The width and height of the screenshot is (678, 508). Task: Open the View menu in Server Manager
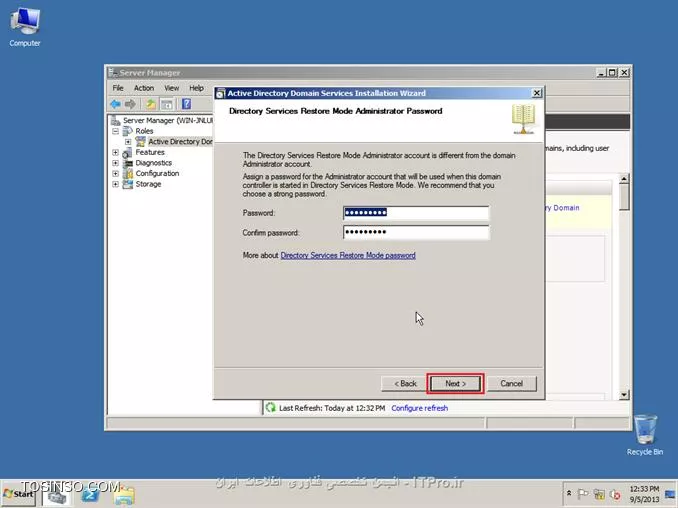pyautogui.click(x=172, y=88)
